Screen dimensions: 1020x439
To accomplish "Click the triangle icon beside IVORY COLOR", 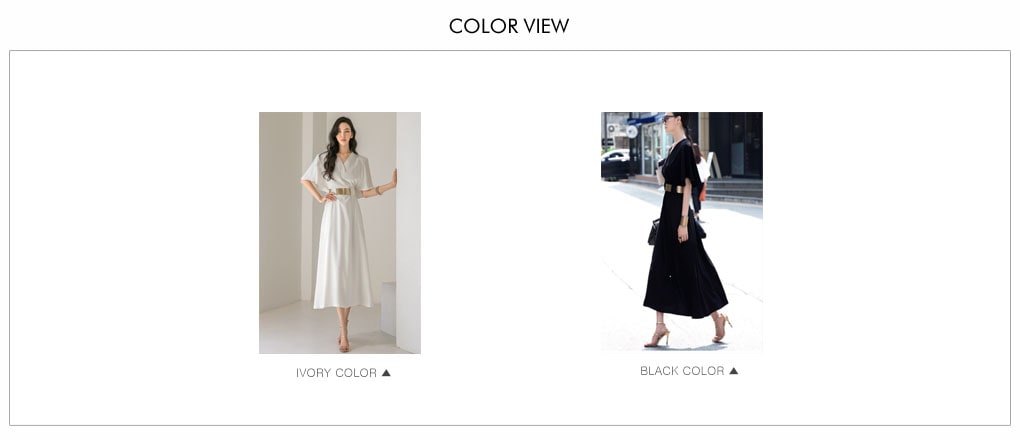I will click(386, 373).
